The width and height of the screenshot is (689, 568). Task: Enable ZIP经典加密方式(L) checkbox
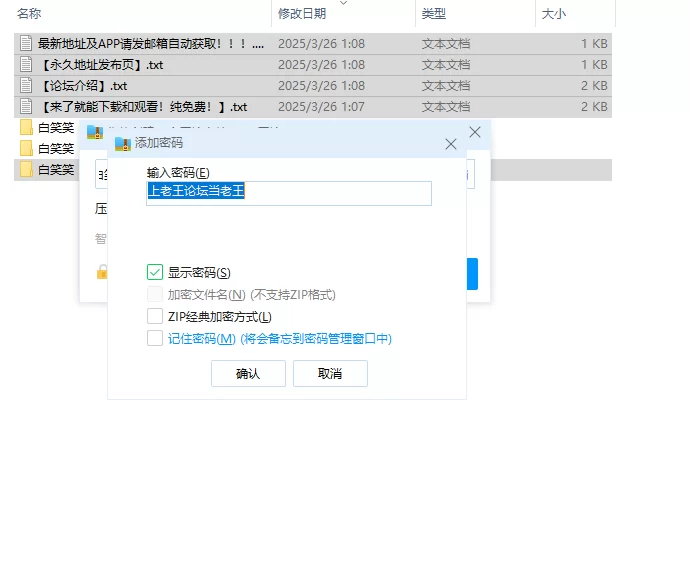pos(155,316)
